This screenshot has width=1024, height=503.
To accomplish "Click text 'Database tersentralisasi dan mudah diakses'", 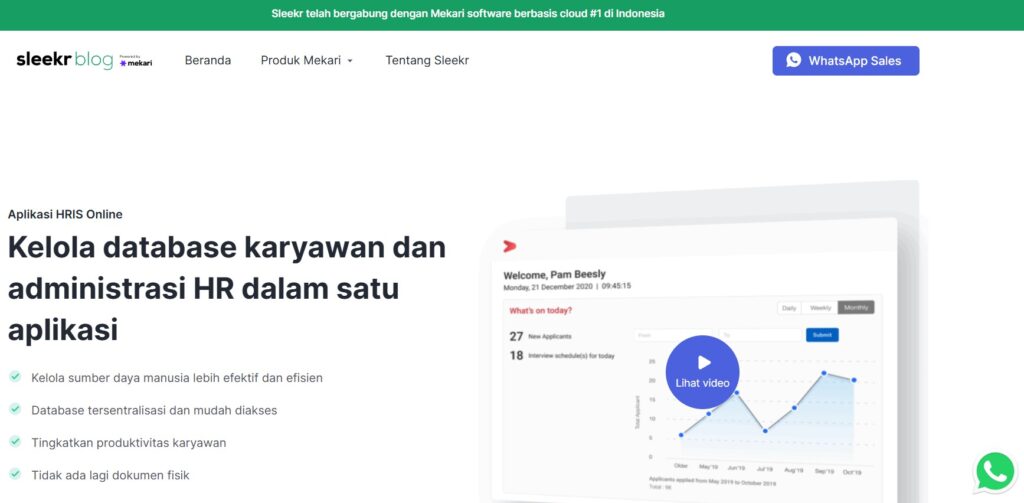I will pyautogui.click(x=154, y=411).
